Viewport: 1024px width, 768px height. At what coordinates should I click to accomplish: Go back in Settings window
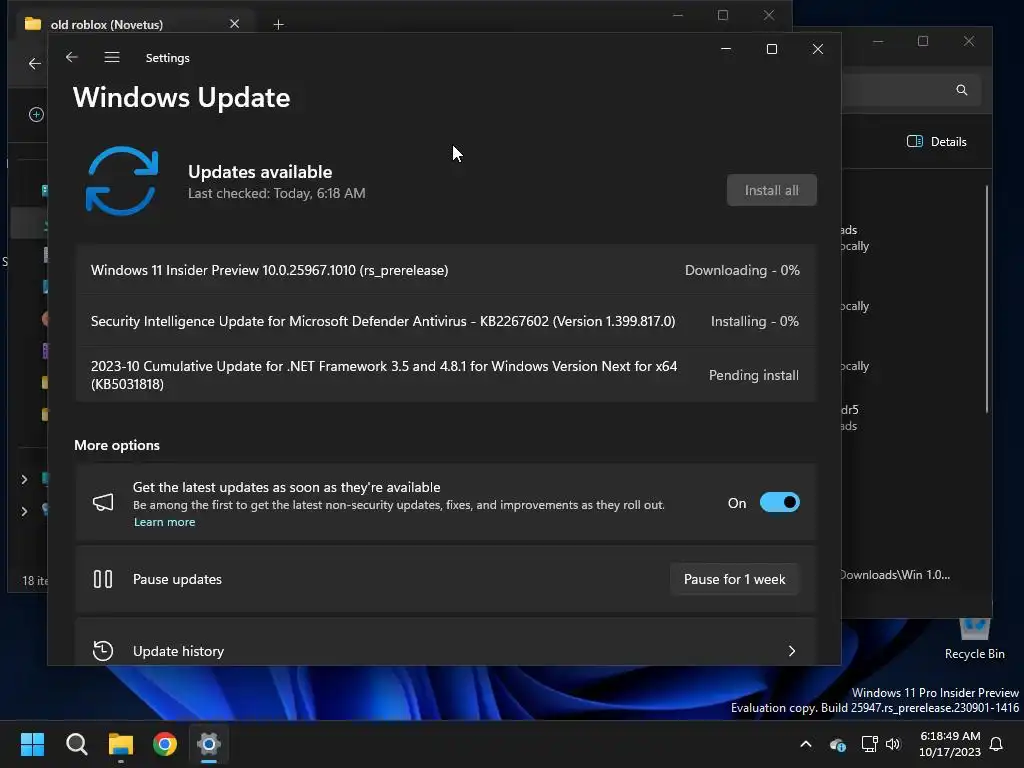point(72,57)
